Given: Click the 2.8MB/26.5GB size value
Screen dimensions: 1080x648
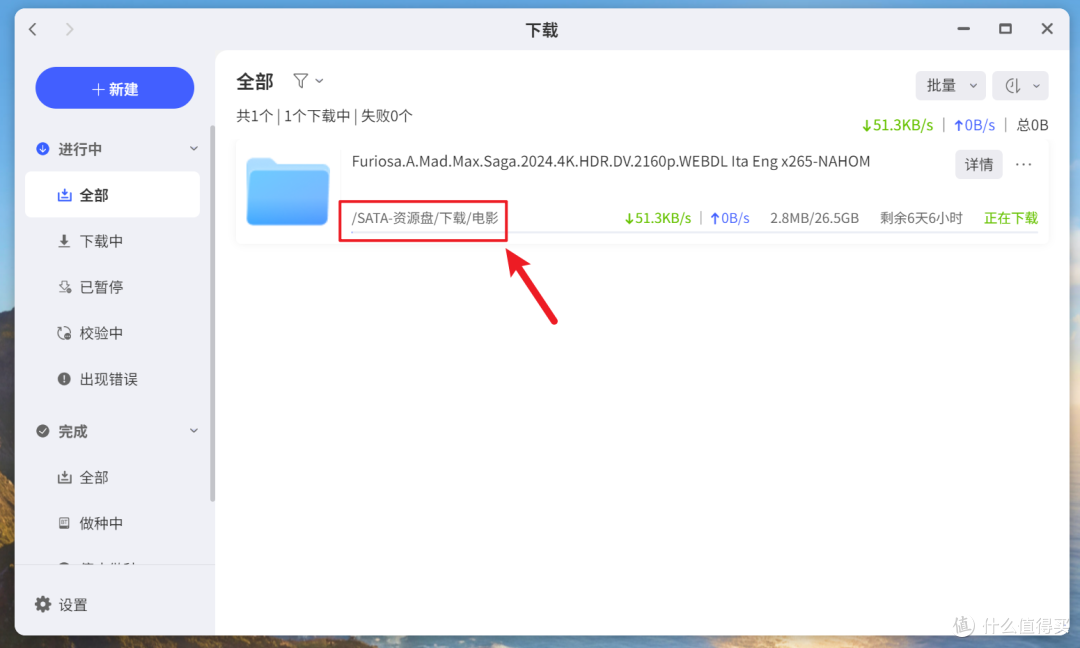Looking at the screenshot, I should [814, 218].
